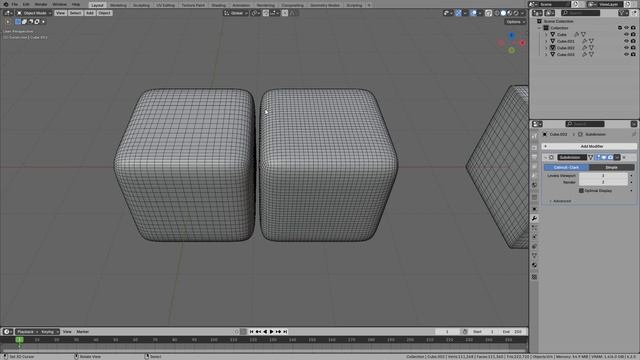Toggle the Collection eye visibility icon

click(x=626, y=28)
